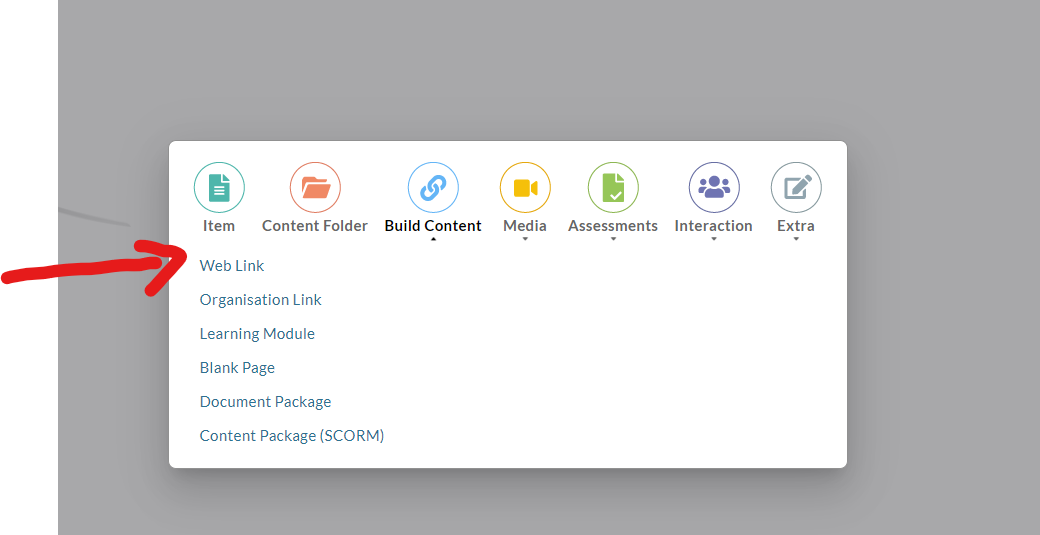Click the teal Item document icon
Screen dimensions: 1040x535
(x=219, y=188)
